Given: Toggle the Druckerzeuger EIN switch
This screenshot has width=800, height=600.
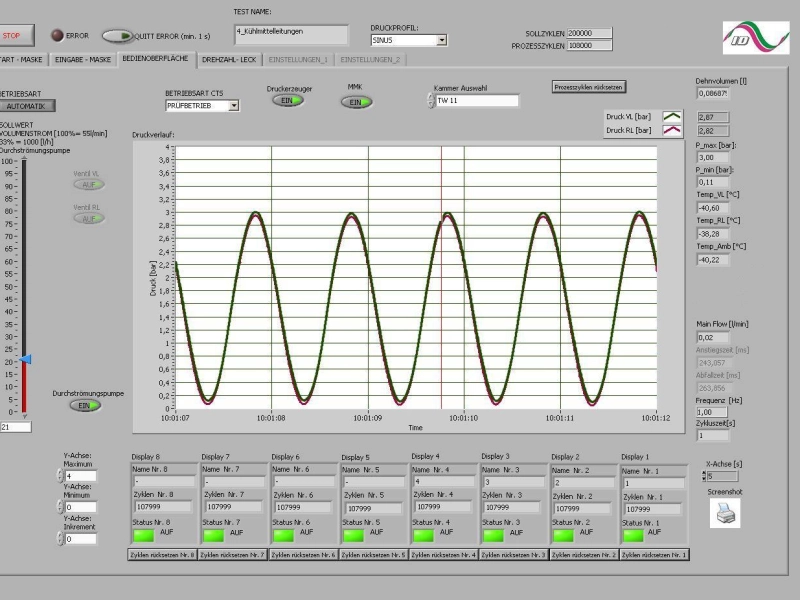Looking at the screenshot, I should [x=288, y=101].
